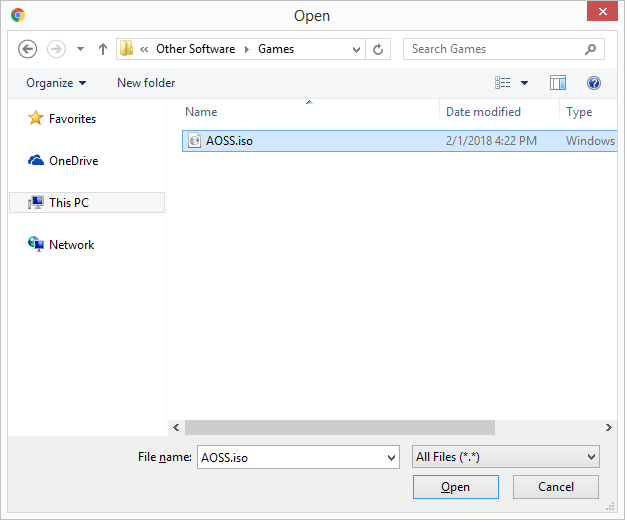Toggle the preview pane
This screenshot has width=625, height=520.
[558, 83]
